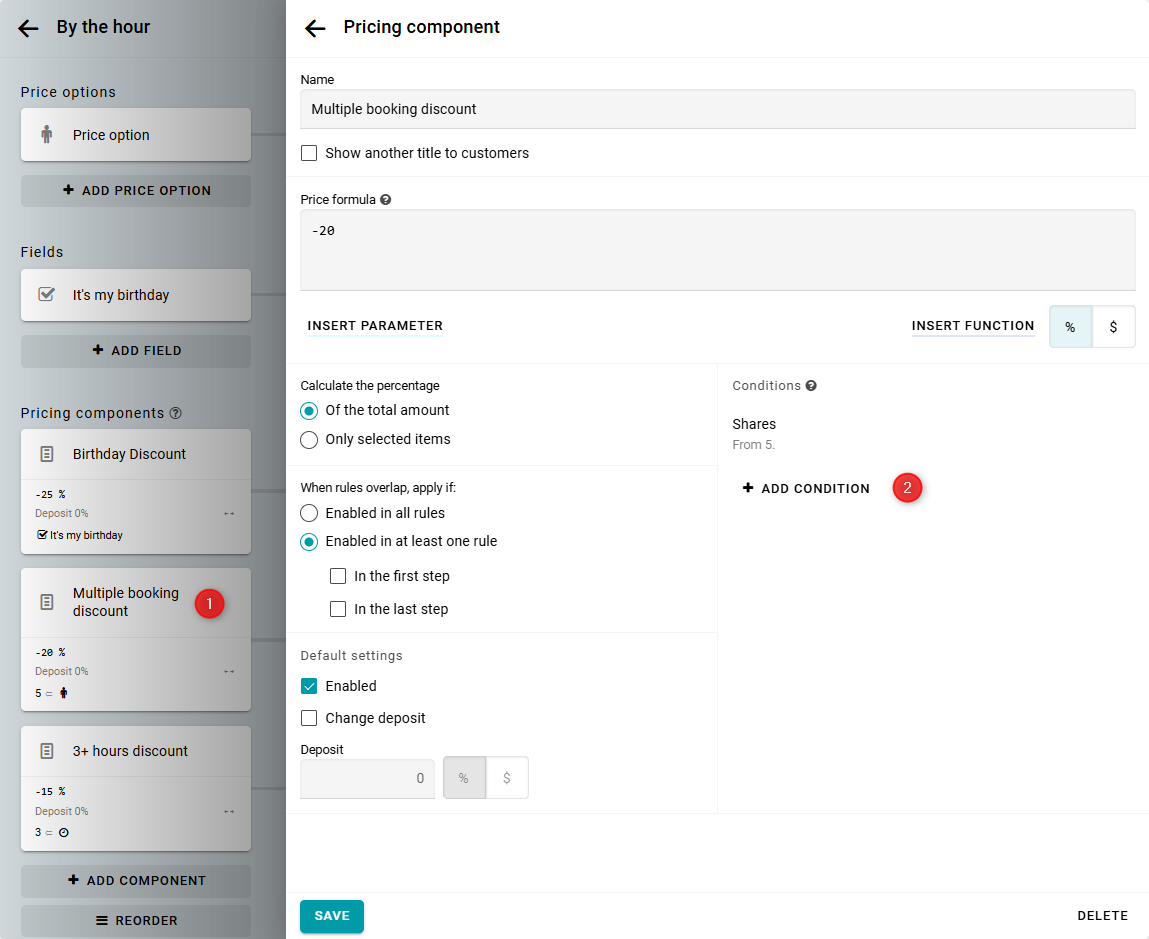This screenshot has width=1149, height=939.
Task: Check Show another title to customers
Action: [309, 154]
